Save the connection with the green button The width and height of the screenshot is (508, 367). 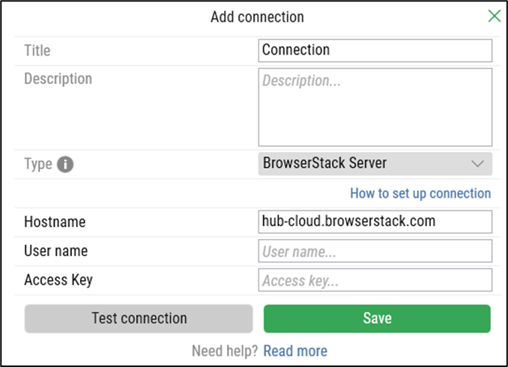pos(377,318)
